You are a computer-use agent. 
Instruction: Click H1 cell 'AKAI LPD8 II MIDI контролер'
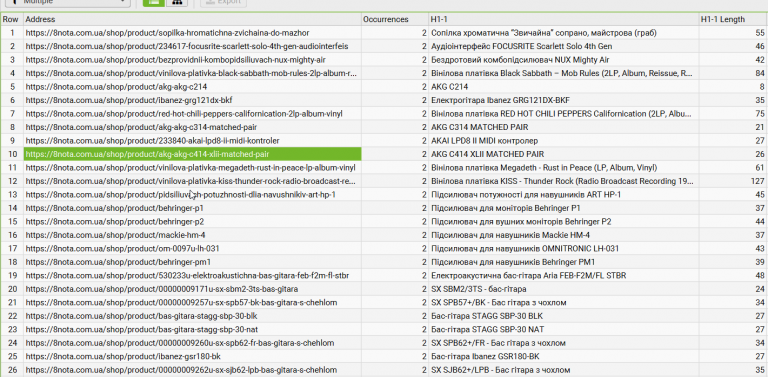563,141
